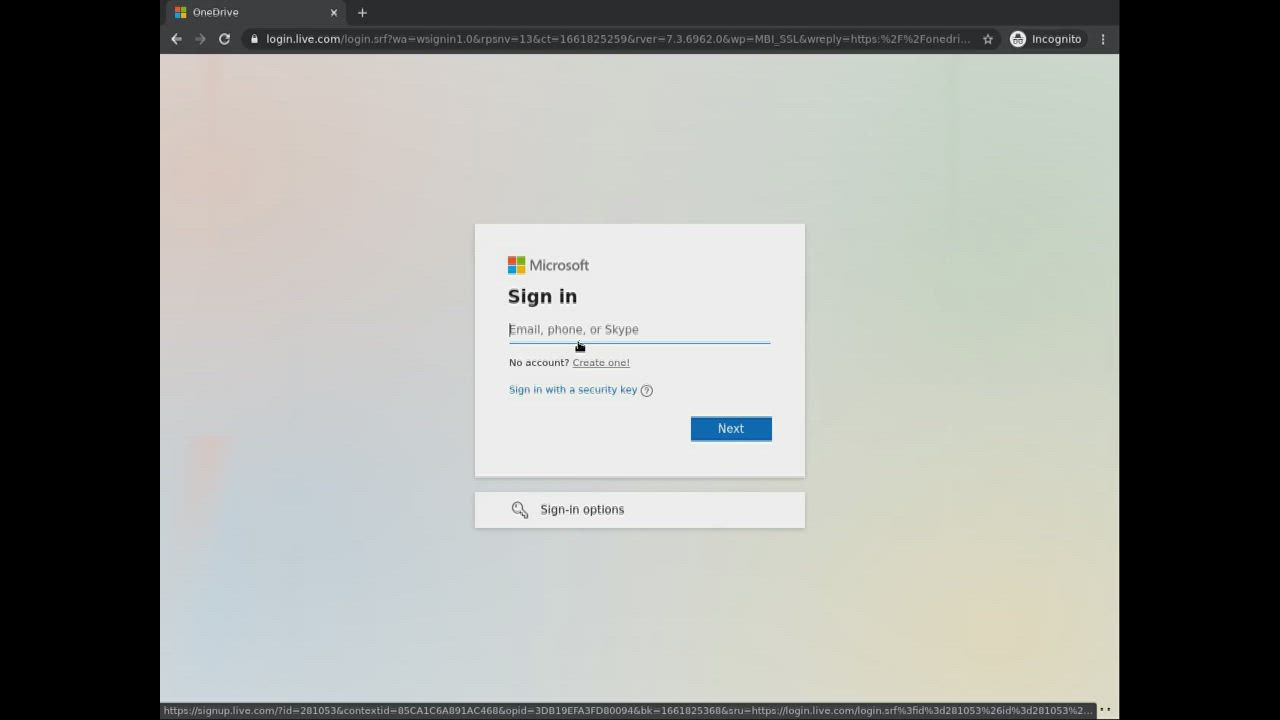1280x720 pixels.
Task: Click the No account? text
Action: click(539, 363)
